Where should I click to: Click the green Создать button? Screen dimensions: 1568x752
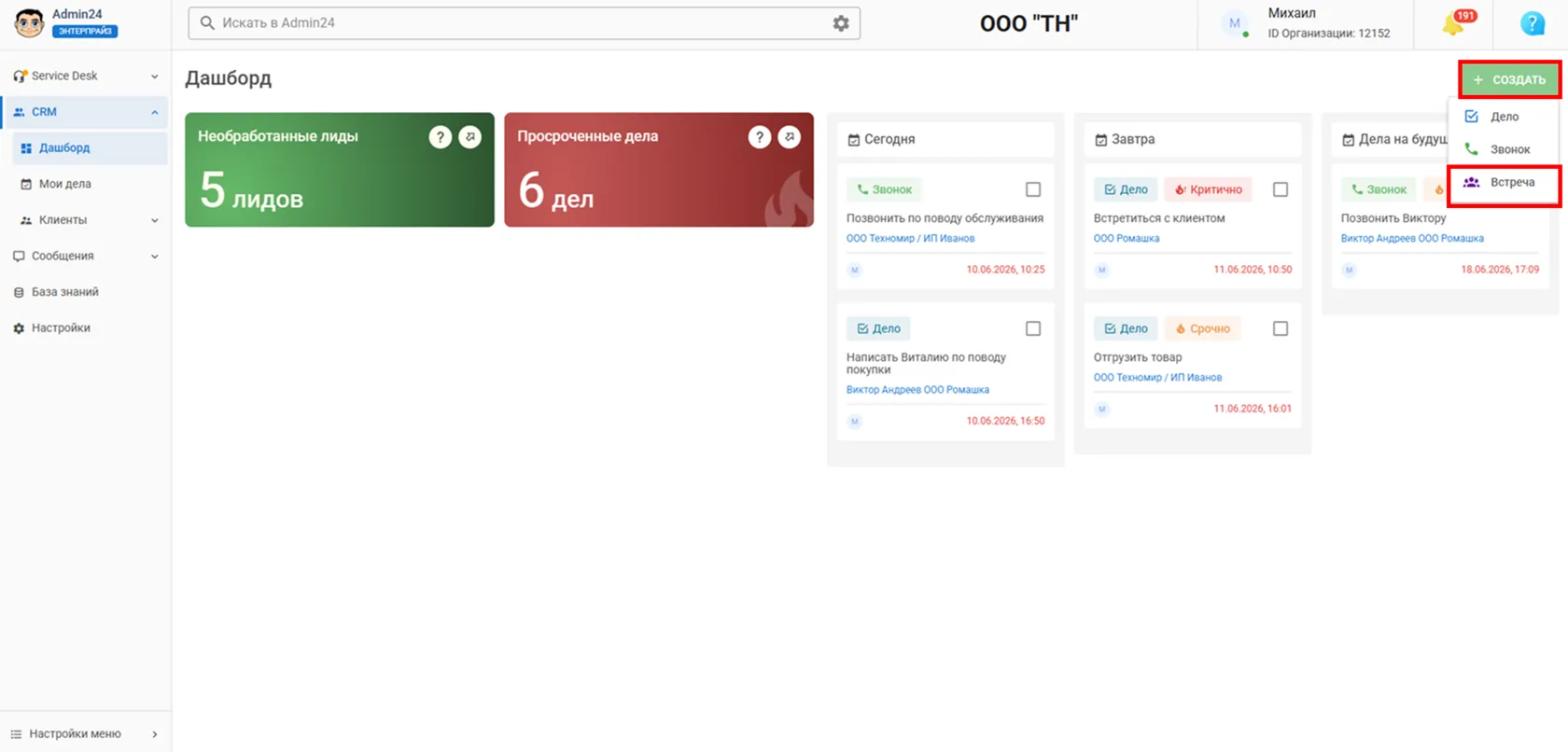point(1509,80)
